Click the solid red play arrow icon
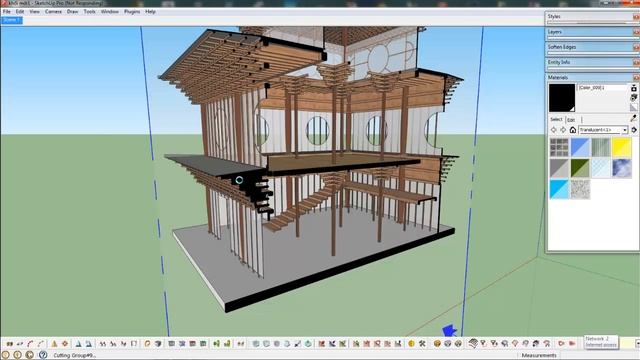The width and height of the screenshot is (640, 360). pos(572,344)
